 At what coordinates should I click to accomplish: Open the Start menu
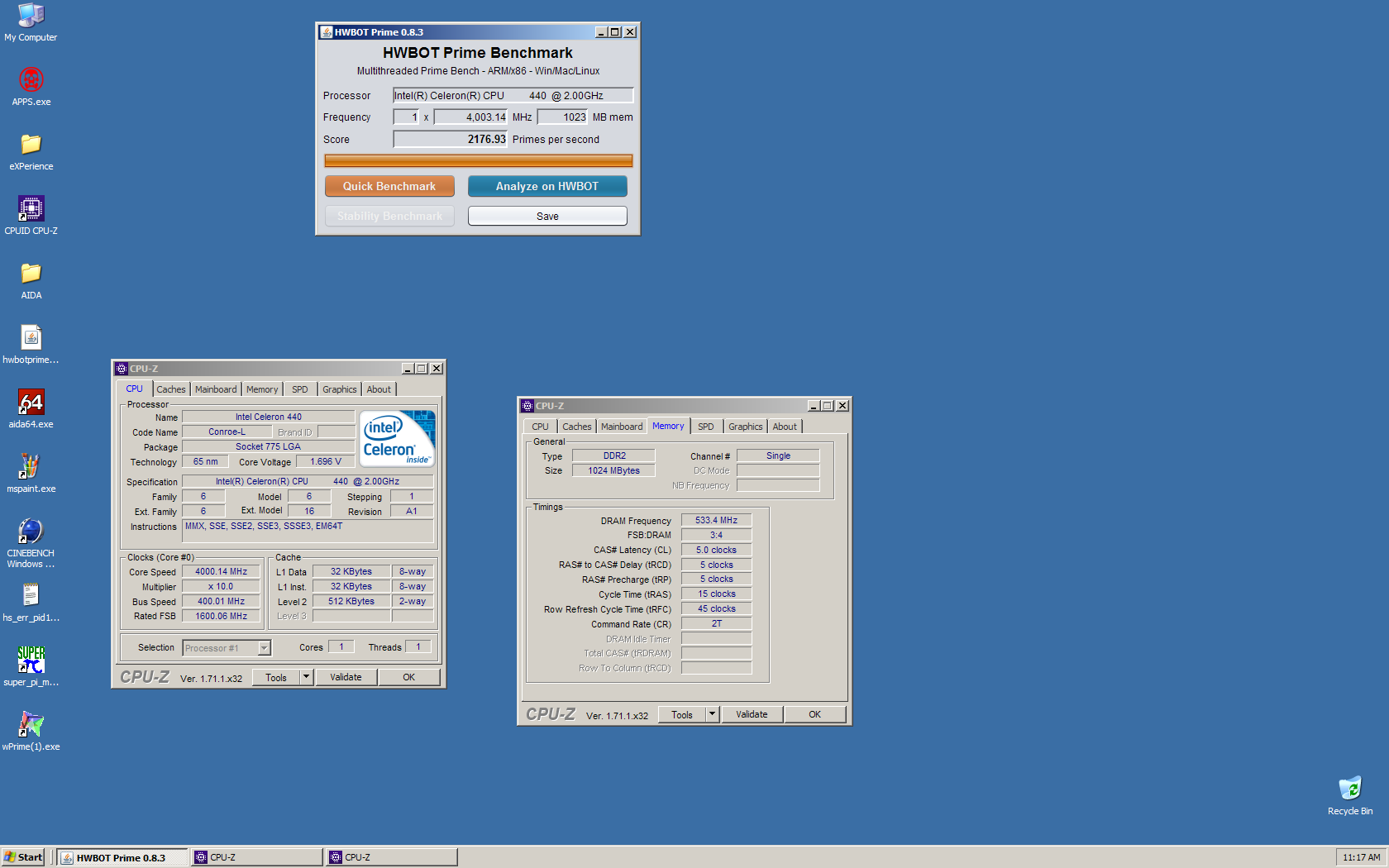pyautogui.click(x=23, y=857)
